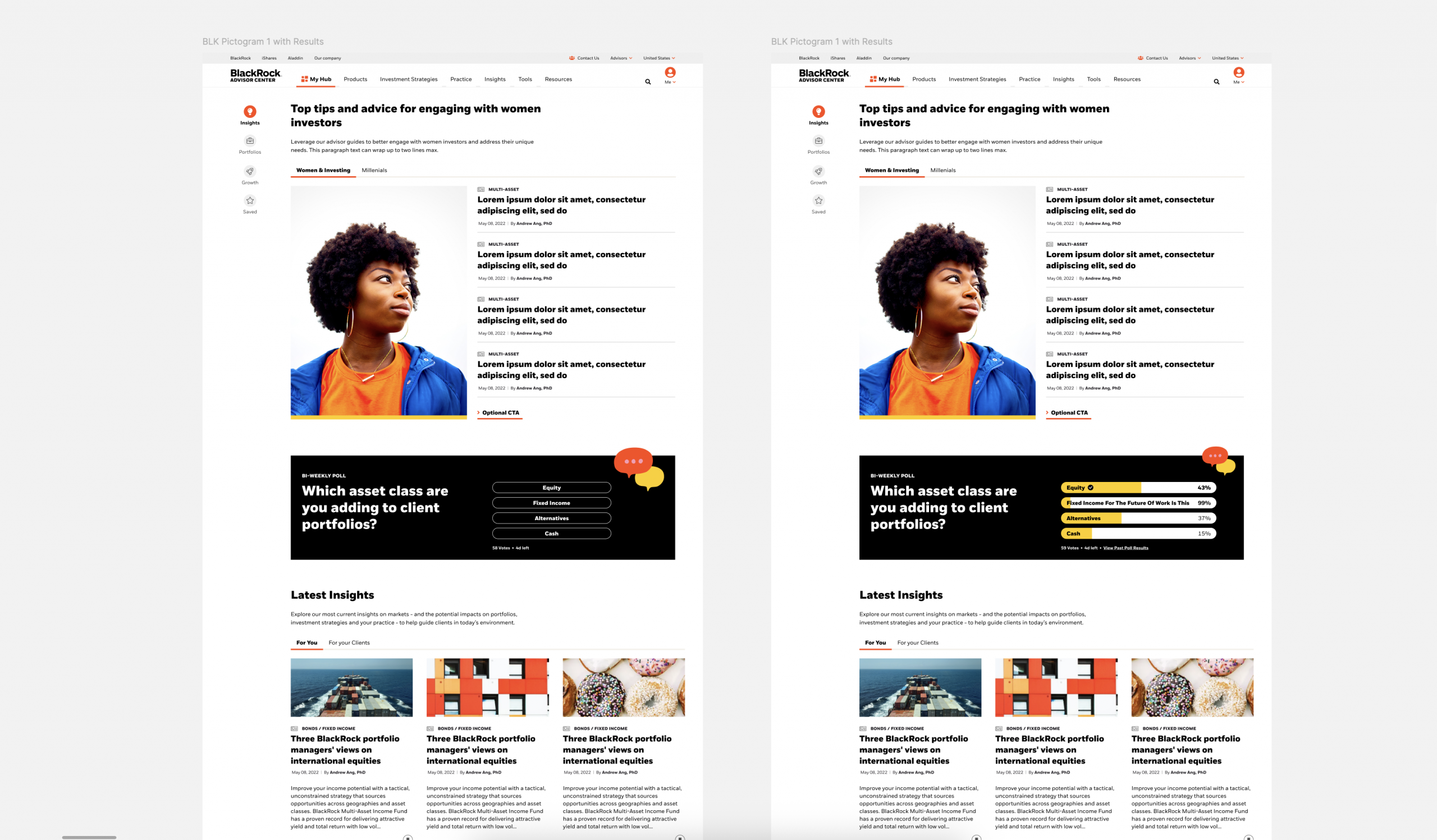
Task: Click My Hub grid icon in right frame
Action: point(873,79)
